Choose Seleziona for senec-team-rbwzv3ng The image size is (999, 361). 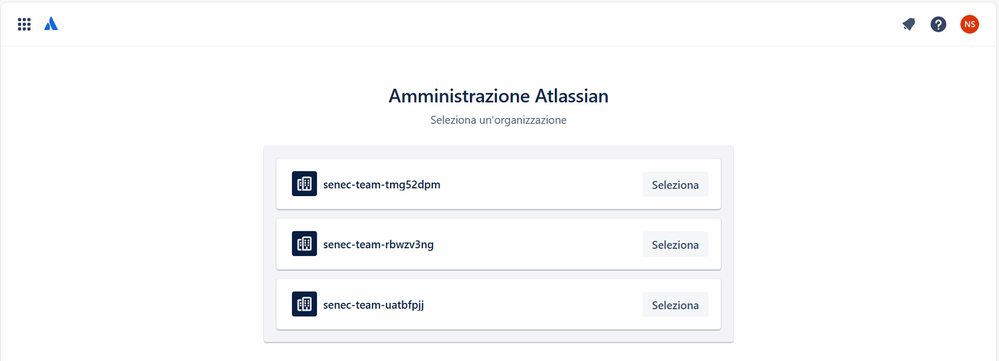(675, 244)
